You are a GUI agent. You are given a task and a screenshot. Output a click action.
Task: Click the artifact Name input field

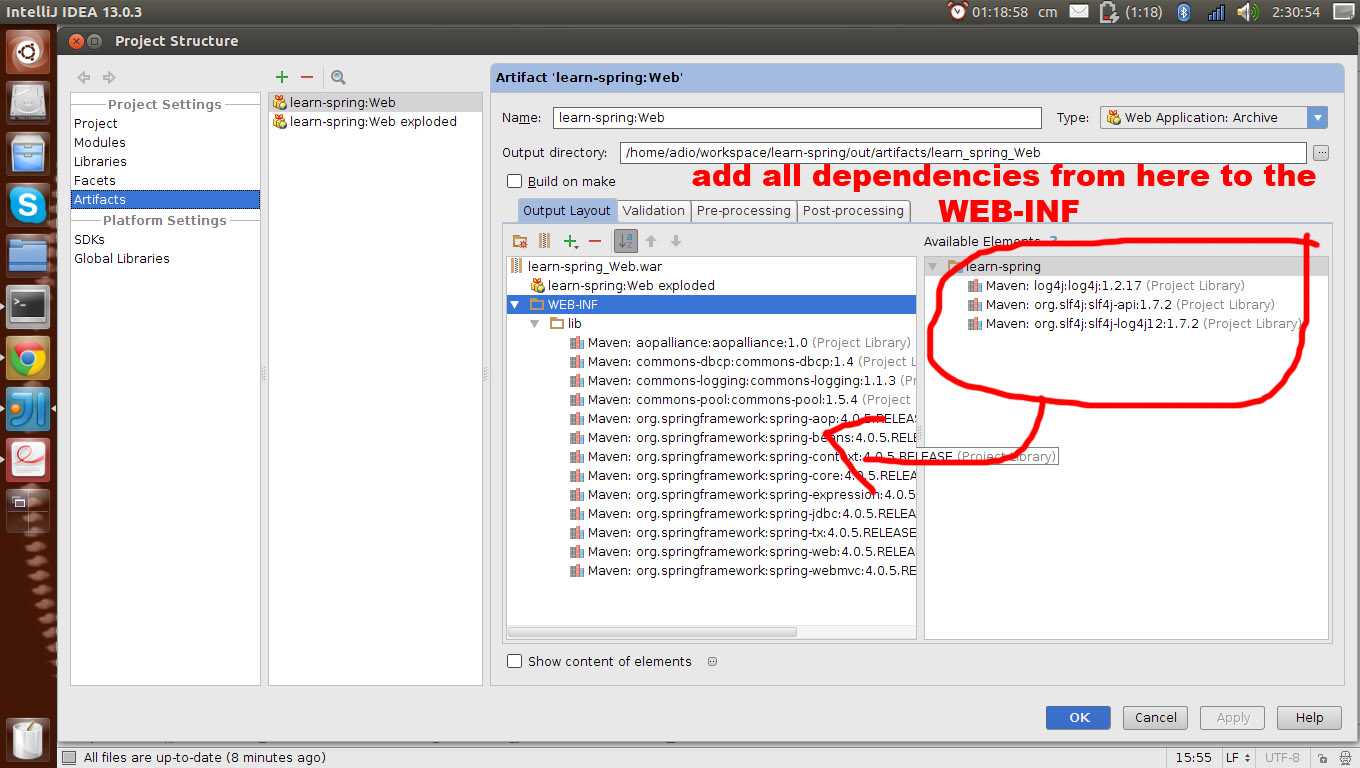point(797,117)
